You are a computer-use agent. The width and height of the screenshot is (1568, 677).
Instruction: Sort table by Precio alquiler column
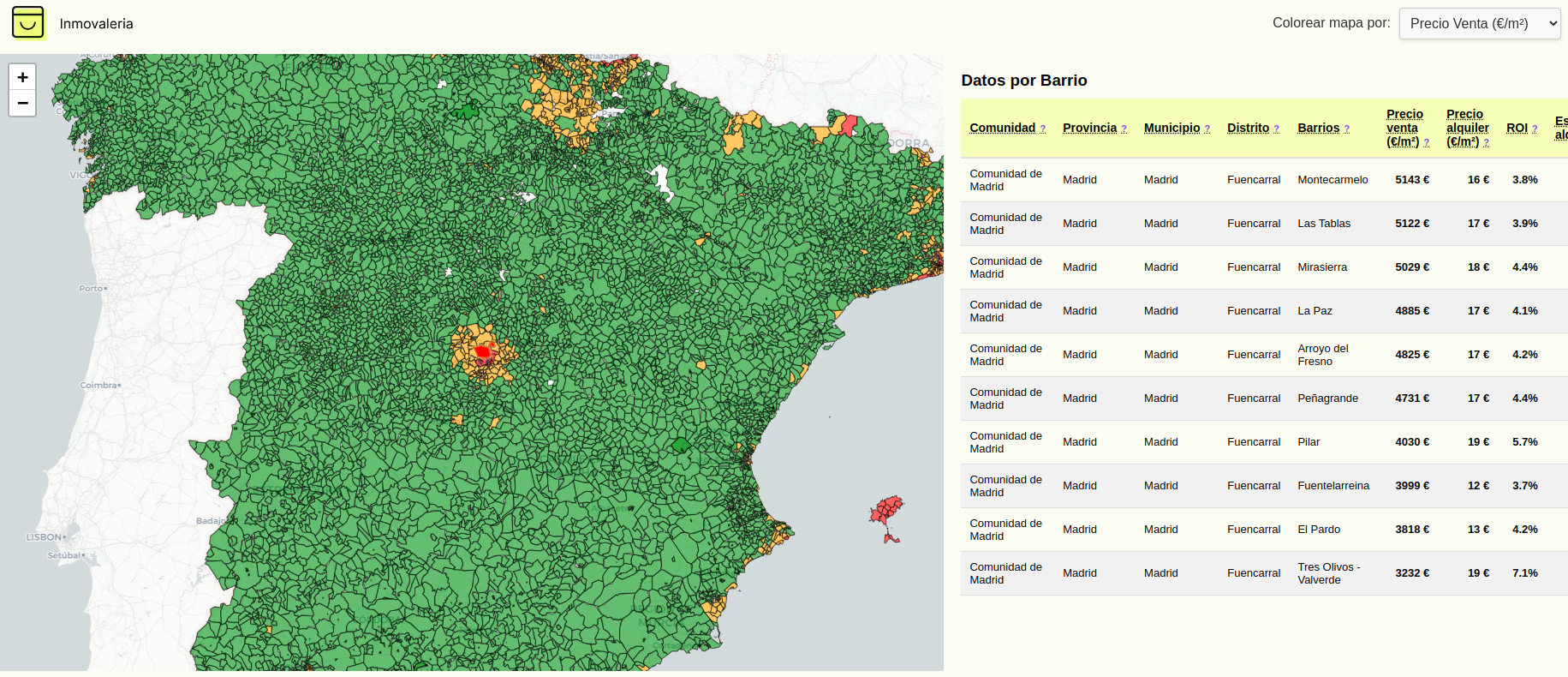1466,128
